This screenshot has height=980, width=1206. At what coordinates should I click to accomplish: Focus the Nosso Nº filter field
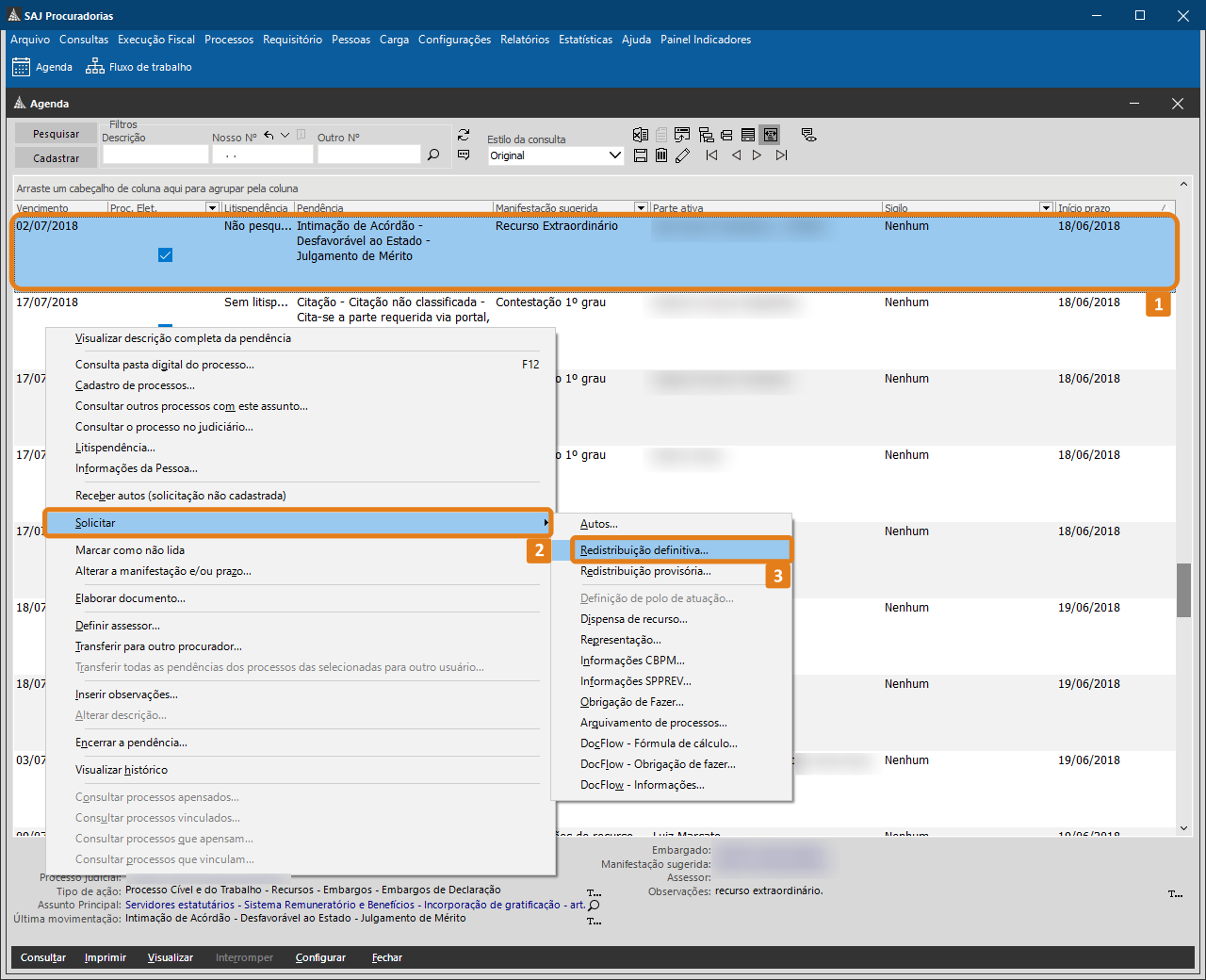click(262, 155)
